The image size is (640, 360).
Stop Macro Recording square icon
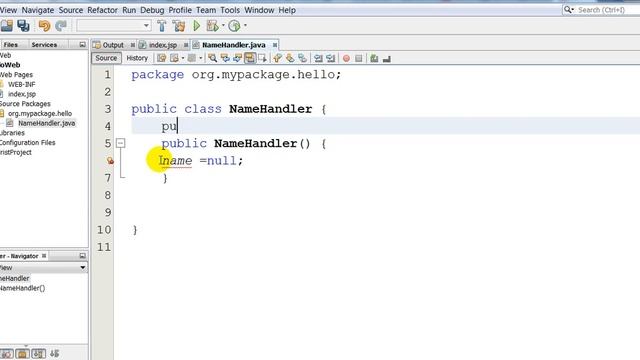click(x=358, y=58)
